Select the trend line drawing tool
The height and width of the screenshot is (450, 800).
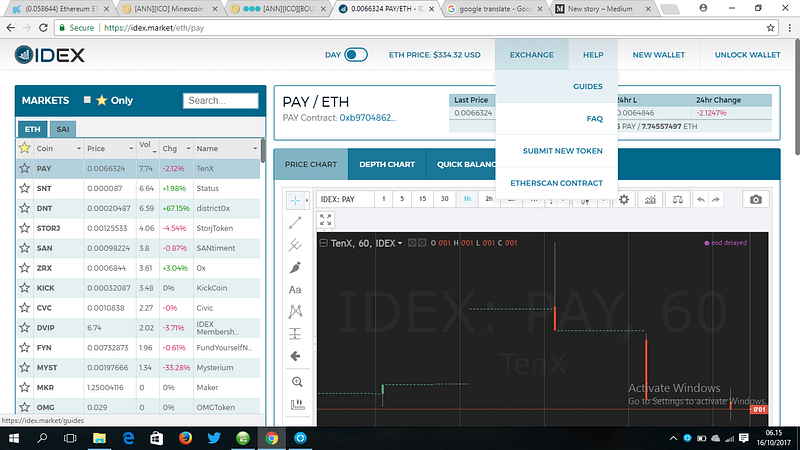295,223
